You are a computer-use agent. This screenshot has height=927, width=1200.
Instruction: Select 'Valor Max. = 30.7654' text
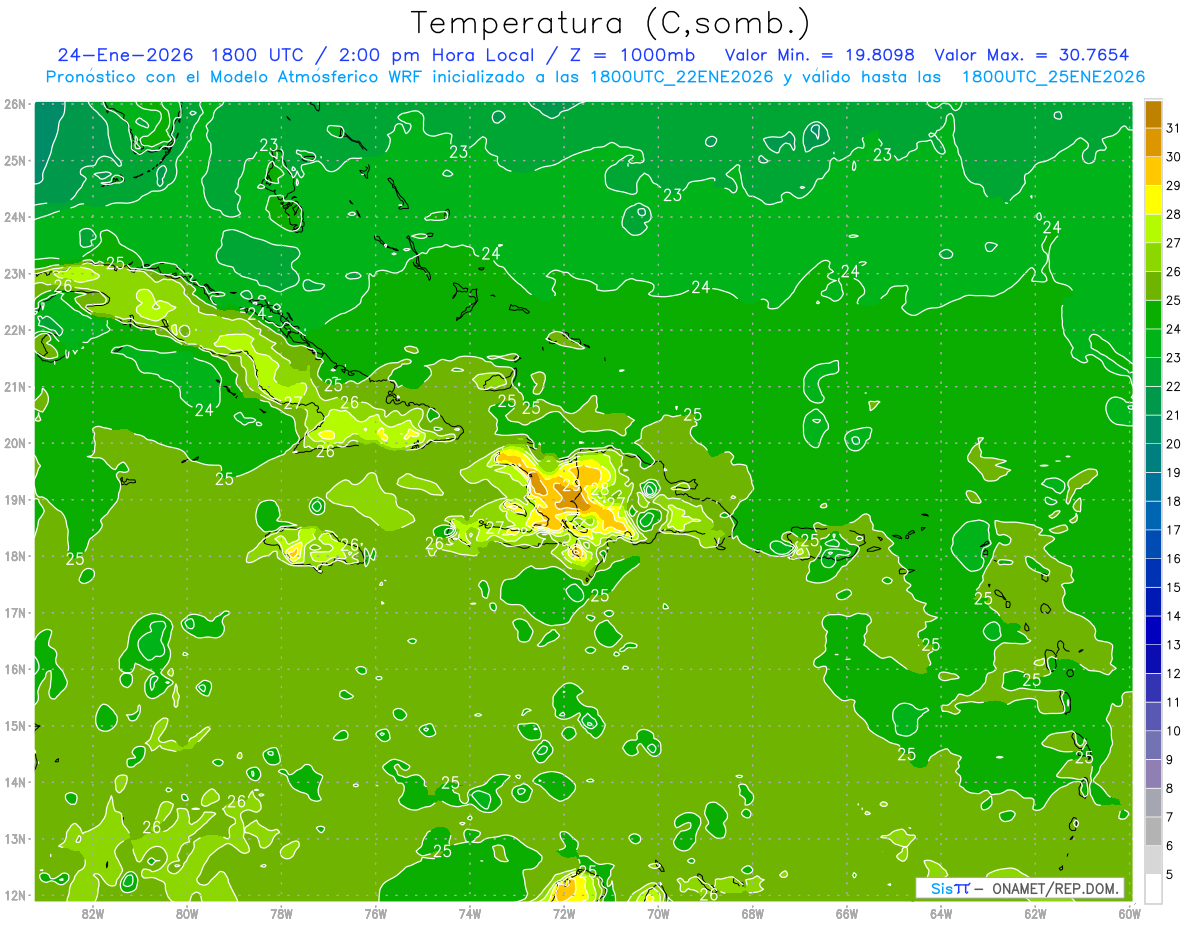tap(1034, 55)
